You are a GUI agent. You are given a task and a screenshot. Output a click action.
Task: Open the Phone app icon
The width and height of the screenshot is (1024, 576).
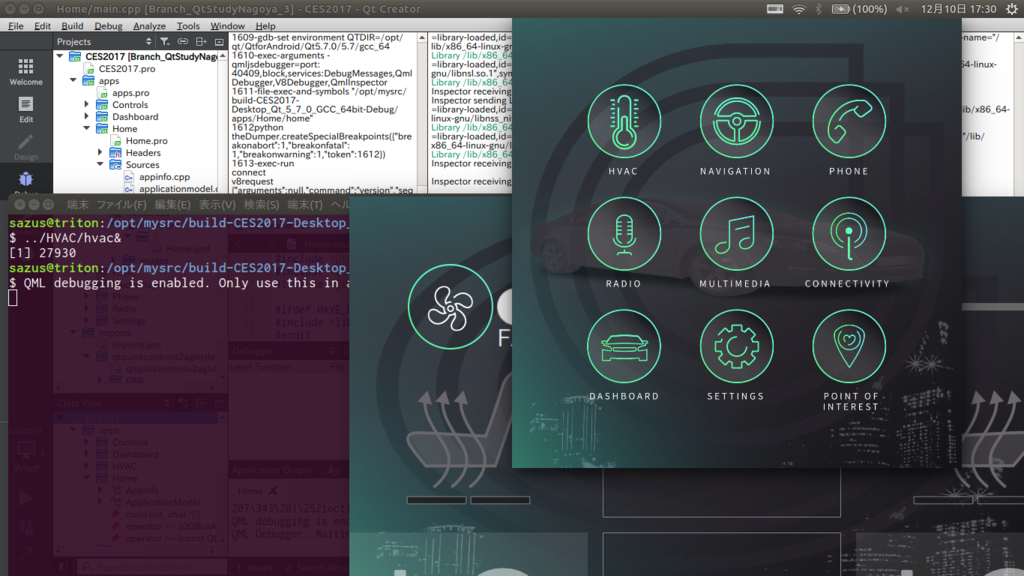pyautogui.click(x=848, y=121)
